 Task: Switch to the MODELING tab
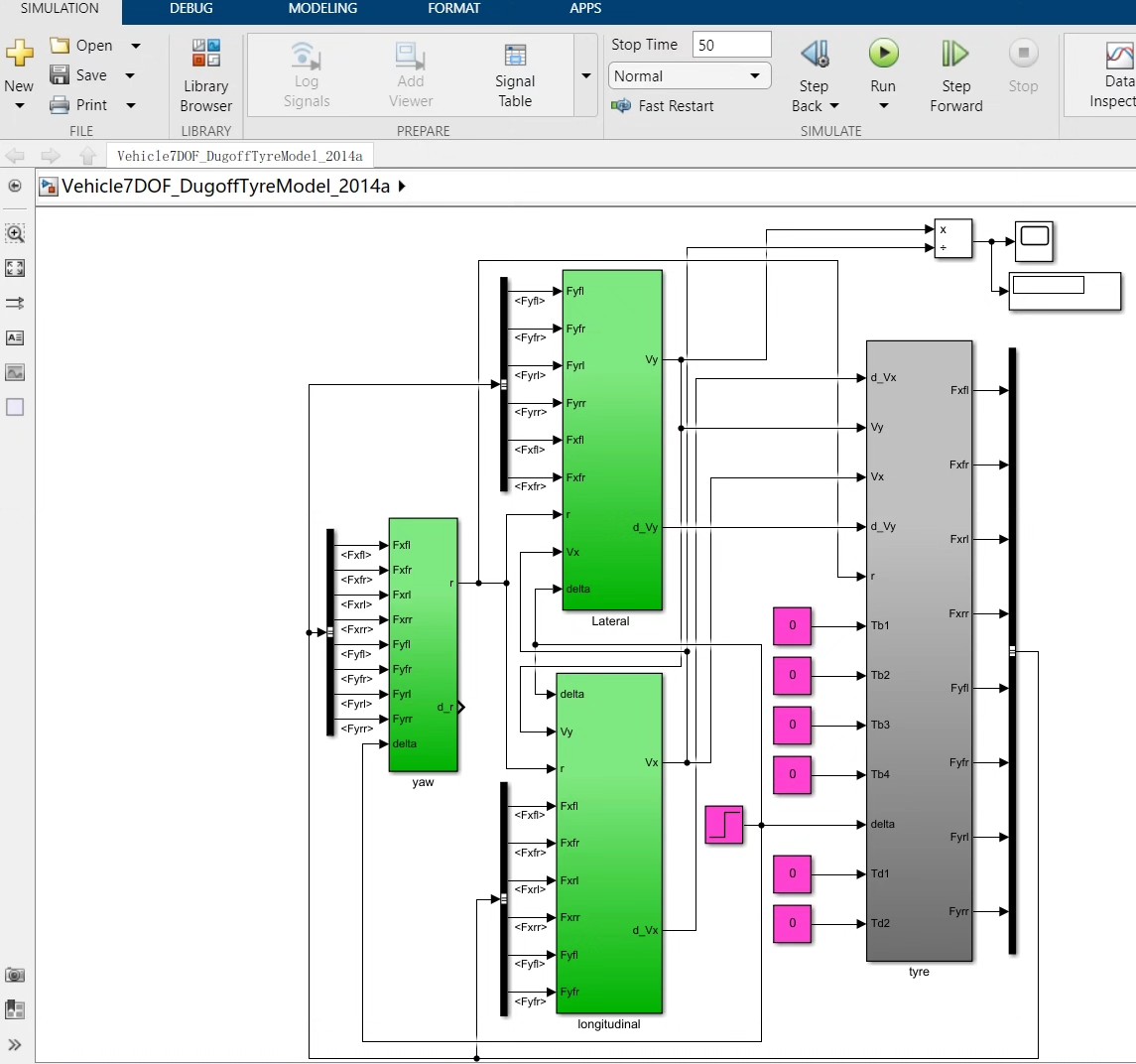pyautogui.click(x=323, y=8)
